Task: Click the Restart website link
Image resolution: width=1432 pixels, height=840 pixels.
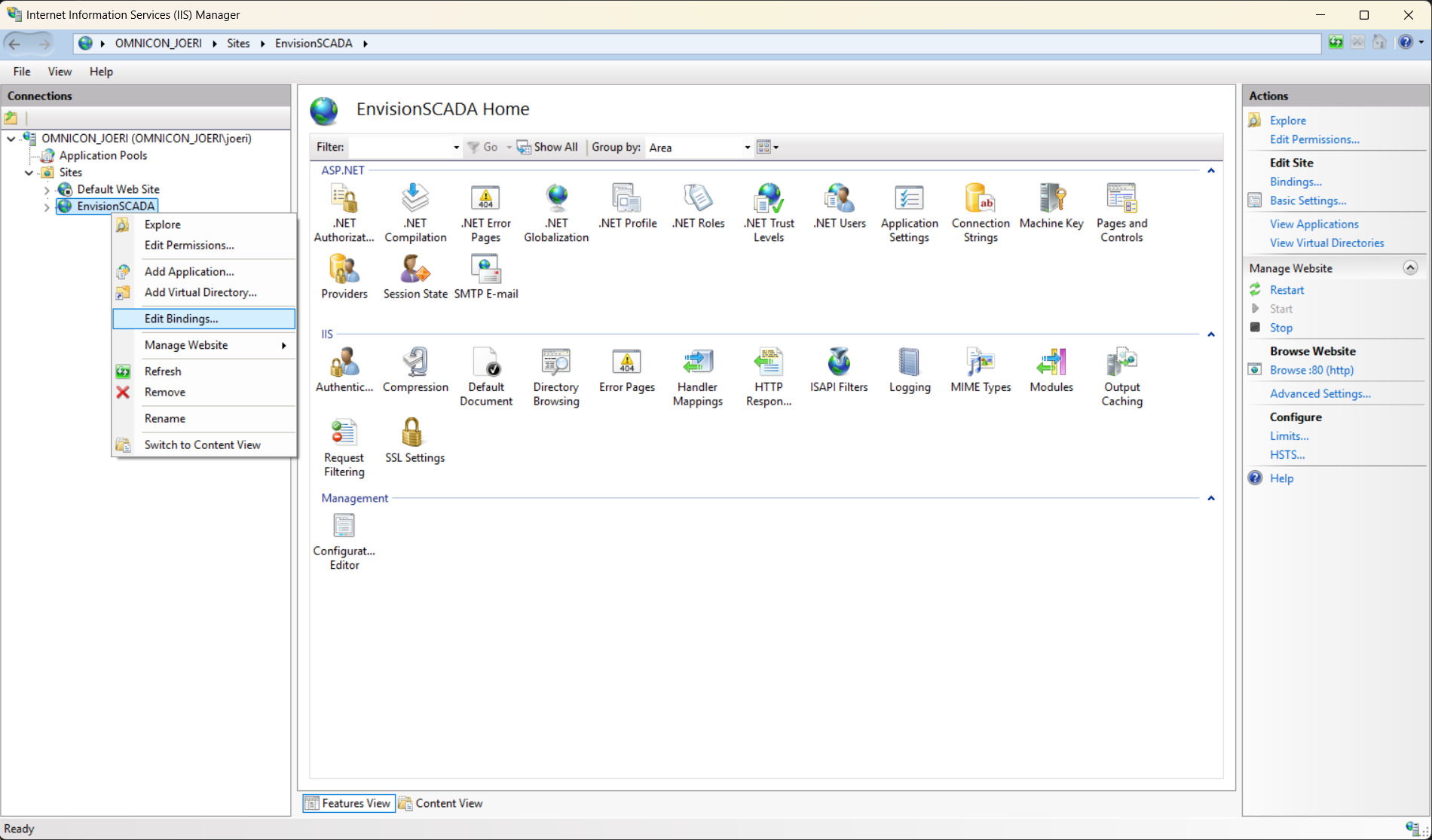Action: click(1286, 290)
